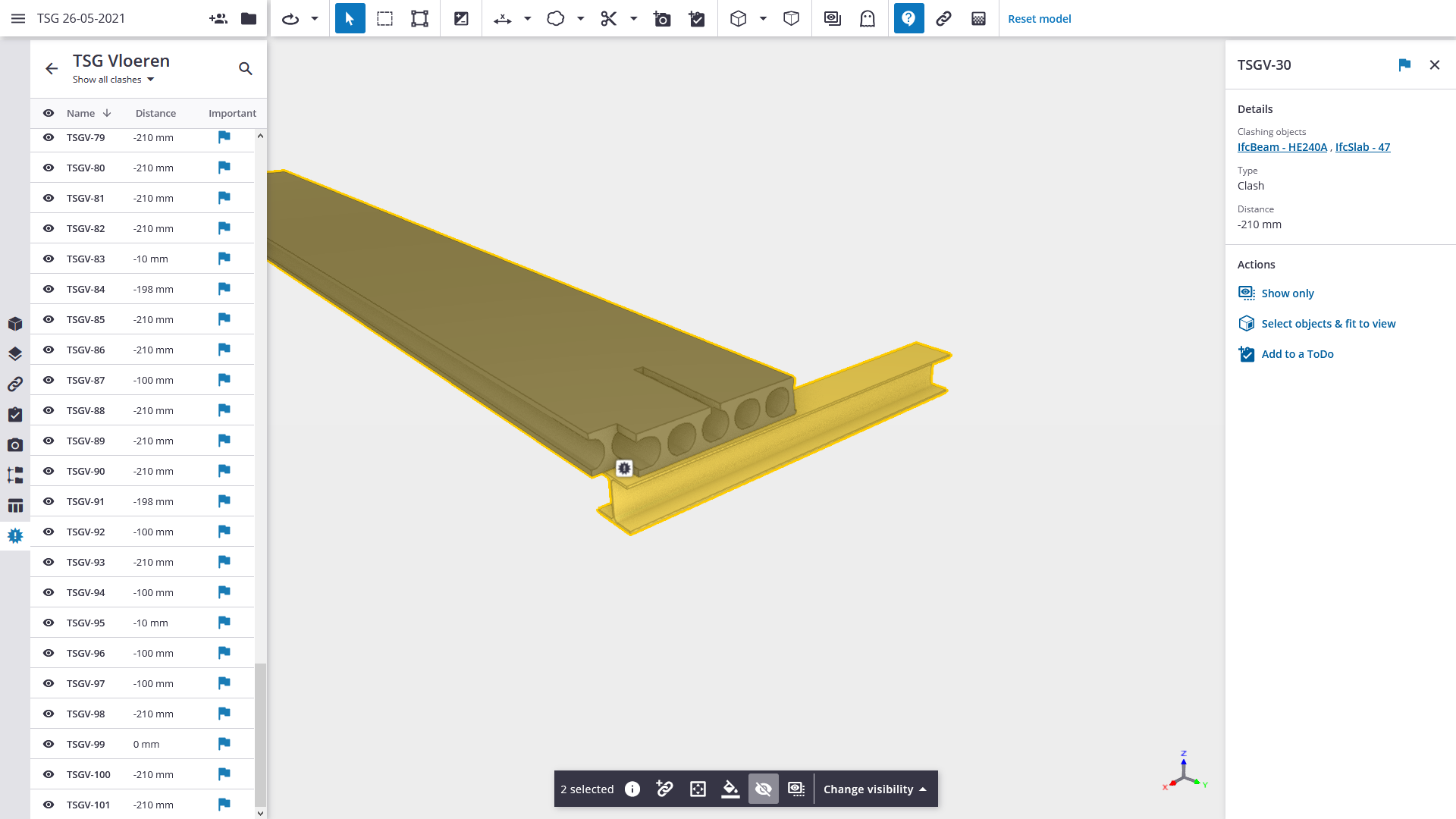The height and width of the screenshot is (819, 1456).
Task: Open the measure tool
Action: click(501, 18)
